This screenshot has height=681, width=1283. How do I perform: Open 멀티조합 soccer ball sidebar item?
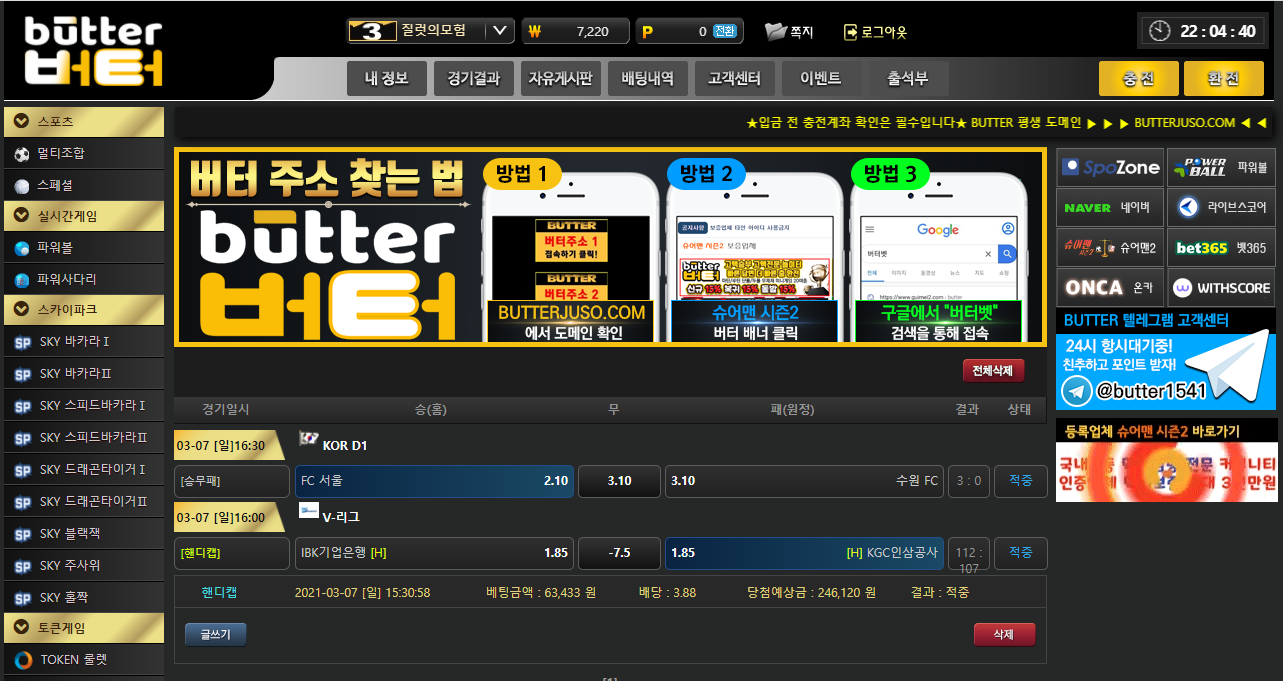[22, 154]
